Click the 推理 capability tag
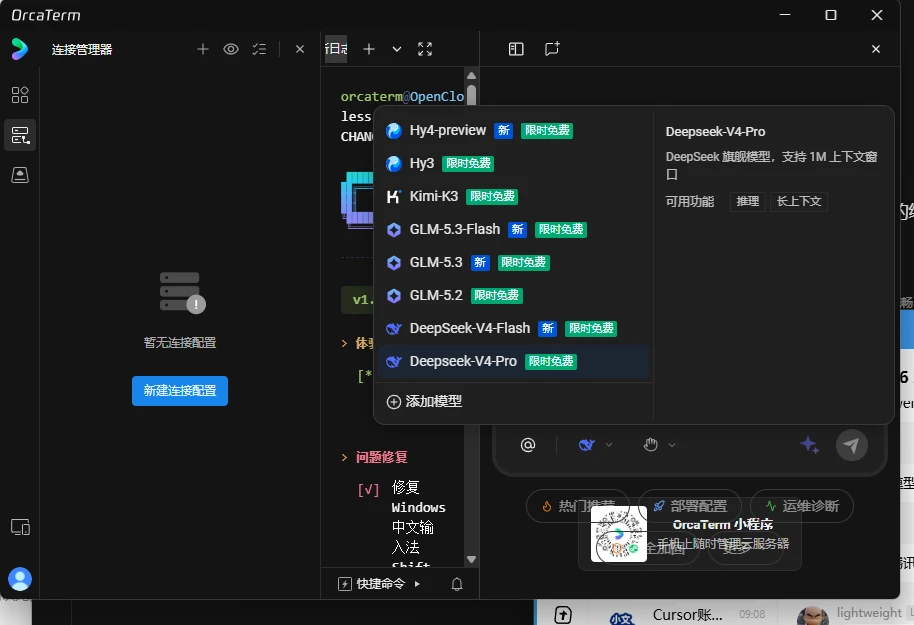Image resolution: width=914 pixels, height=625 pixels. [748, 201]
